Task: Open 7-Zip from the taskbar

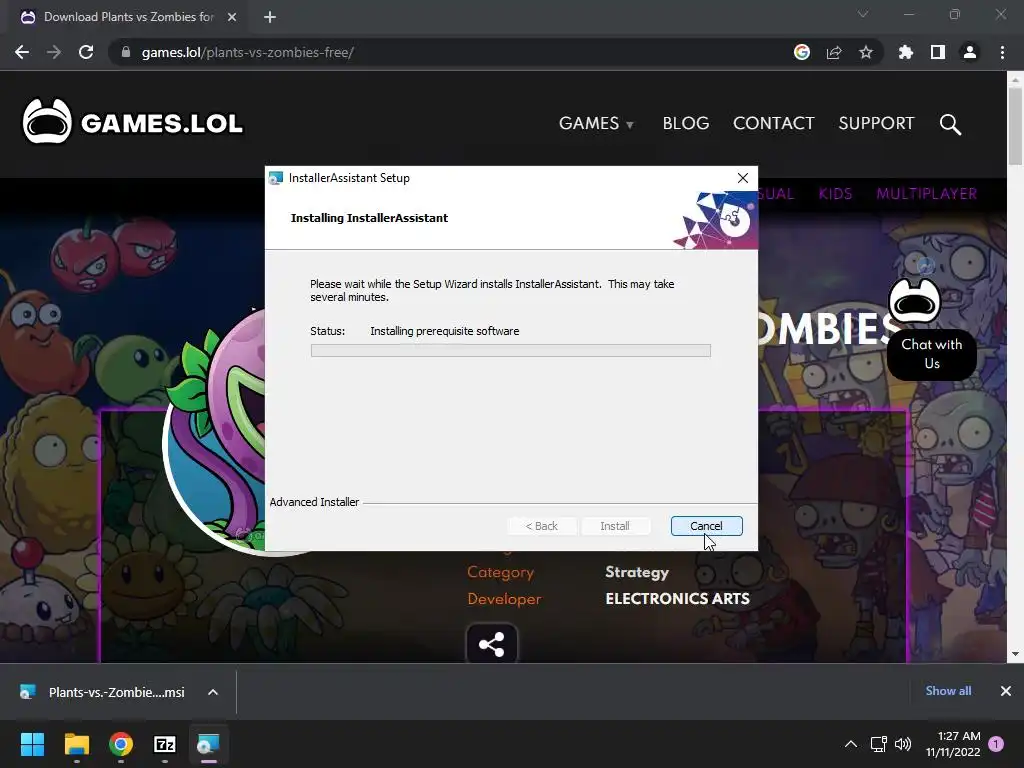Action: (x=165, y=744)
